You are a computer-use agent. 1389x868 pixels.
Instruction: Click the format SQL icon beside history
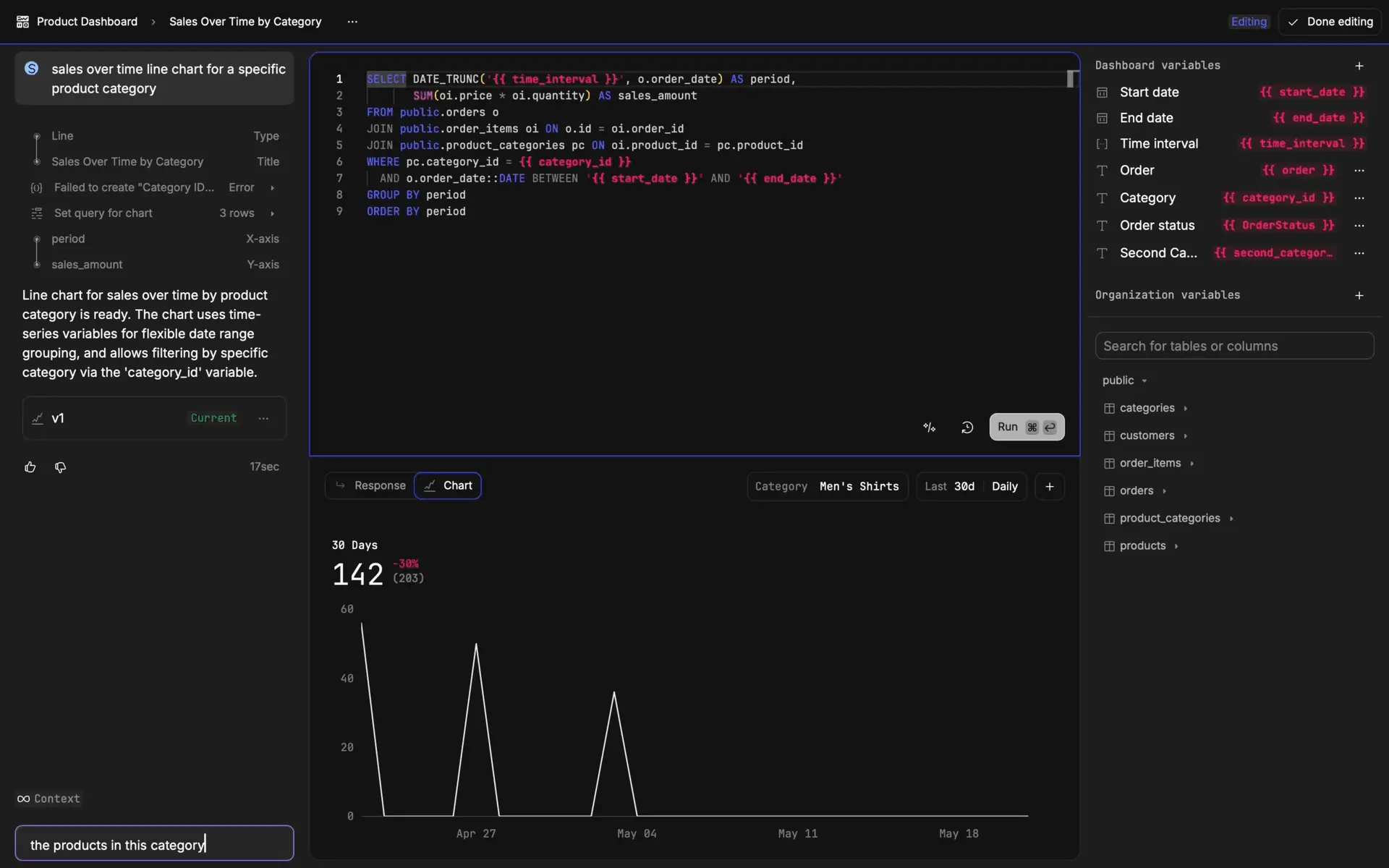coord(930,427)
